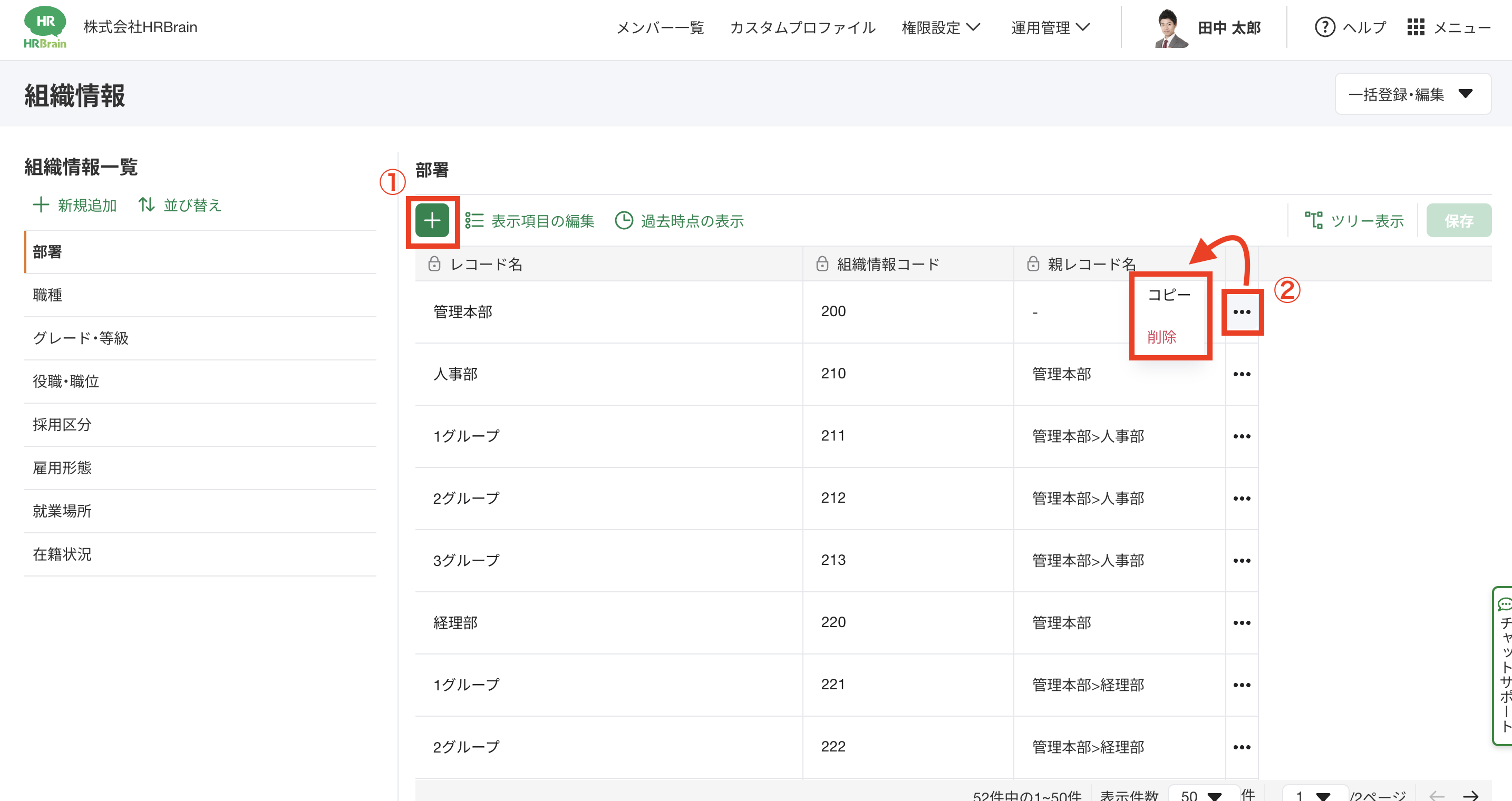
Task: Open the メニュー grid icon
Action: click(x=1415, y=27)
